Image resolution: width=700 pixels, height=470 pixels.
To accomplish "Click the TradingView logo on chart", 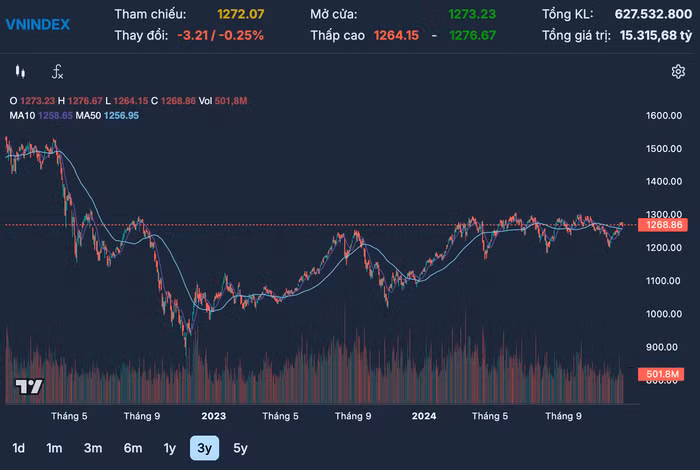I will tap(29, 387).
